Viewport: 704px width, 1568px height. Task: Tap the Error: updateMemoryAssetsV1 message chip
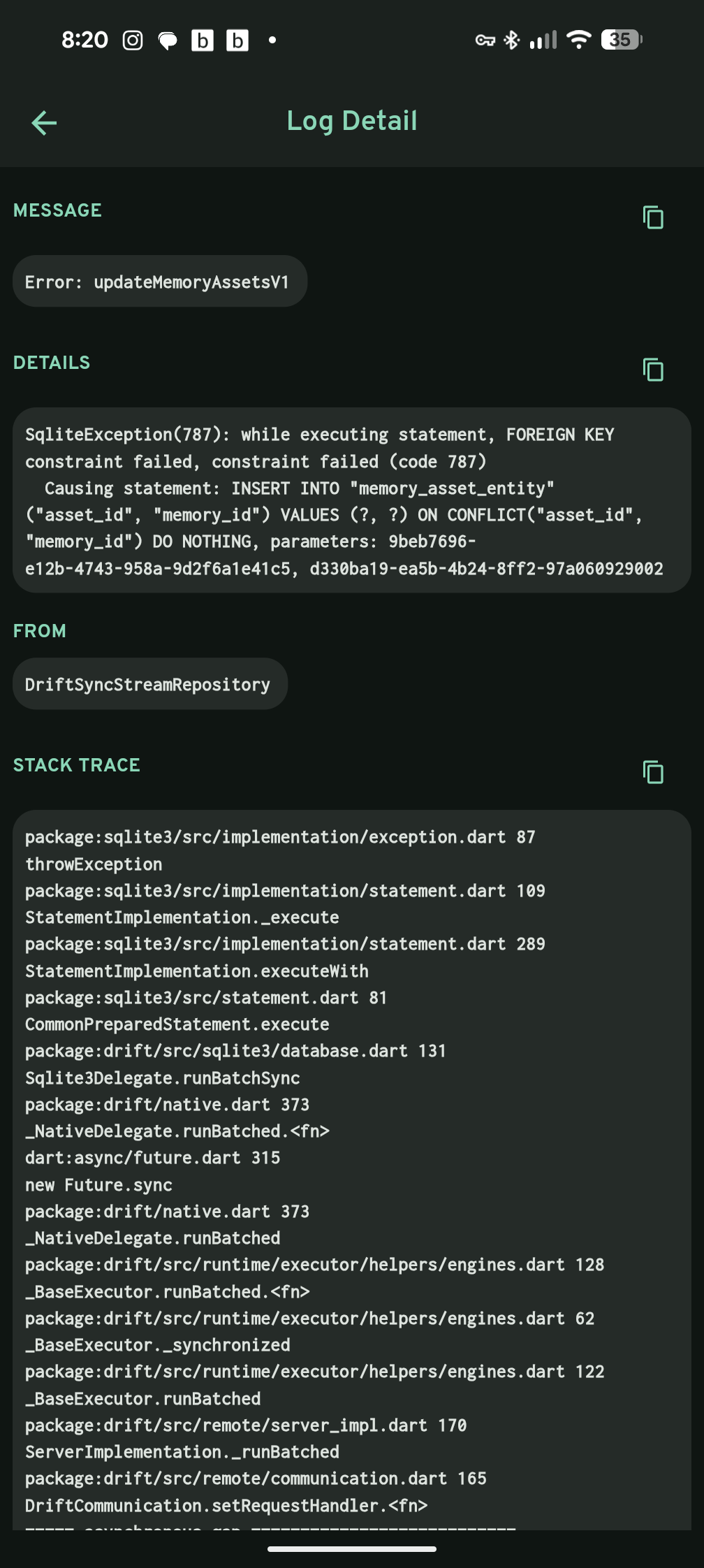[160, 282]
